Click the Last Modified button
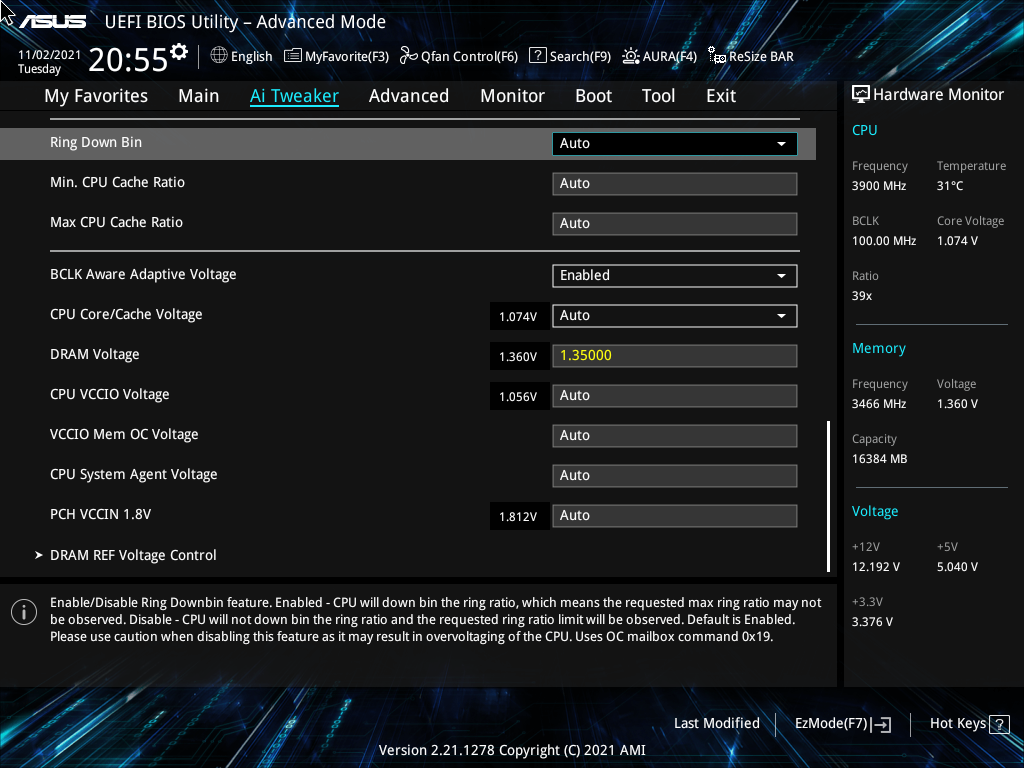 coord(716,723)
